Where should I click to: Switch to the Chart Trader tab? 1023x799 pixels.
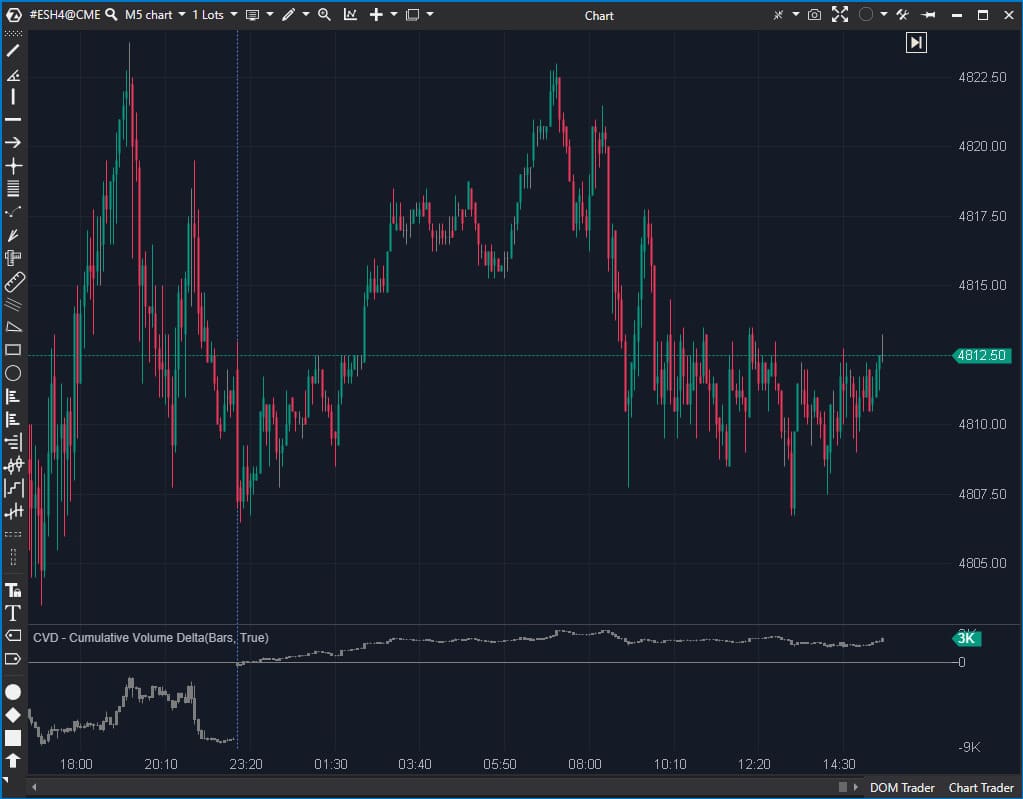(981, 788)
